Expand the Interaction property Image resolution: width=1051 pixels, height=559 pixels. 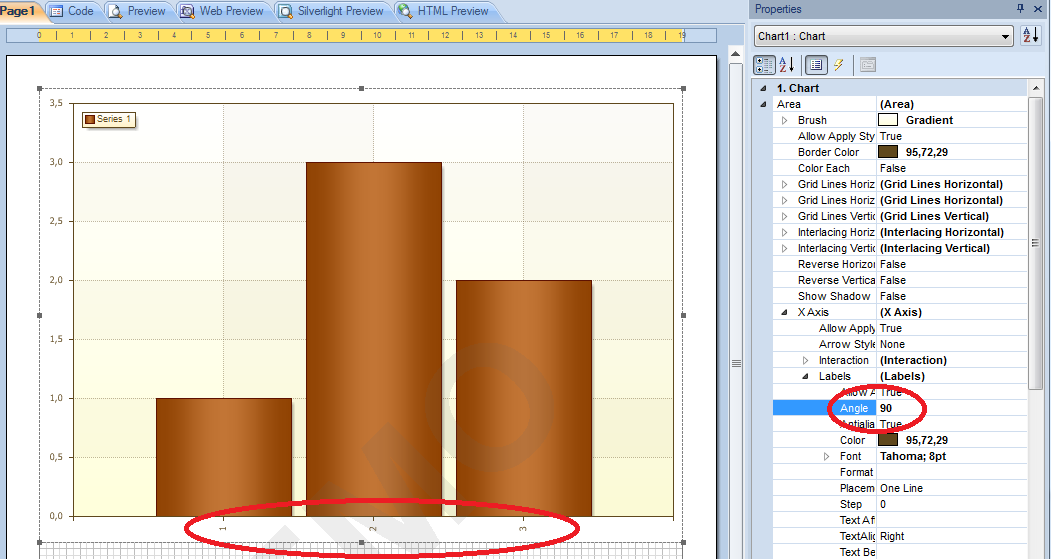pyautogui.click(x=806, y=361)
